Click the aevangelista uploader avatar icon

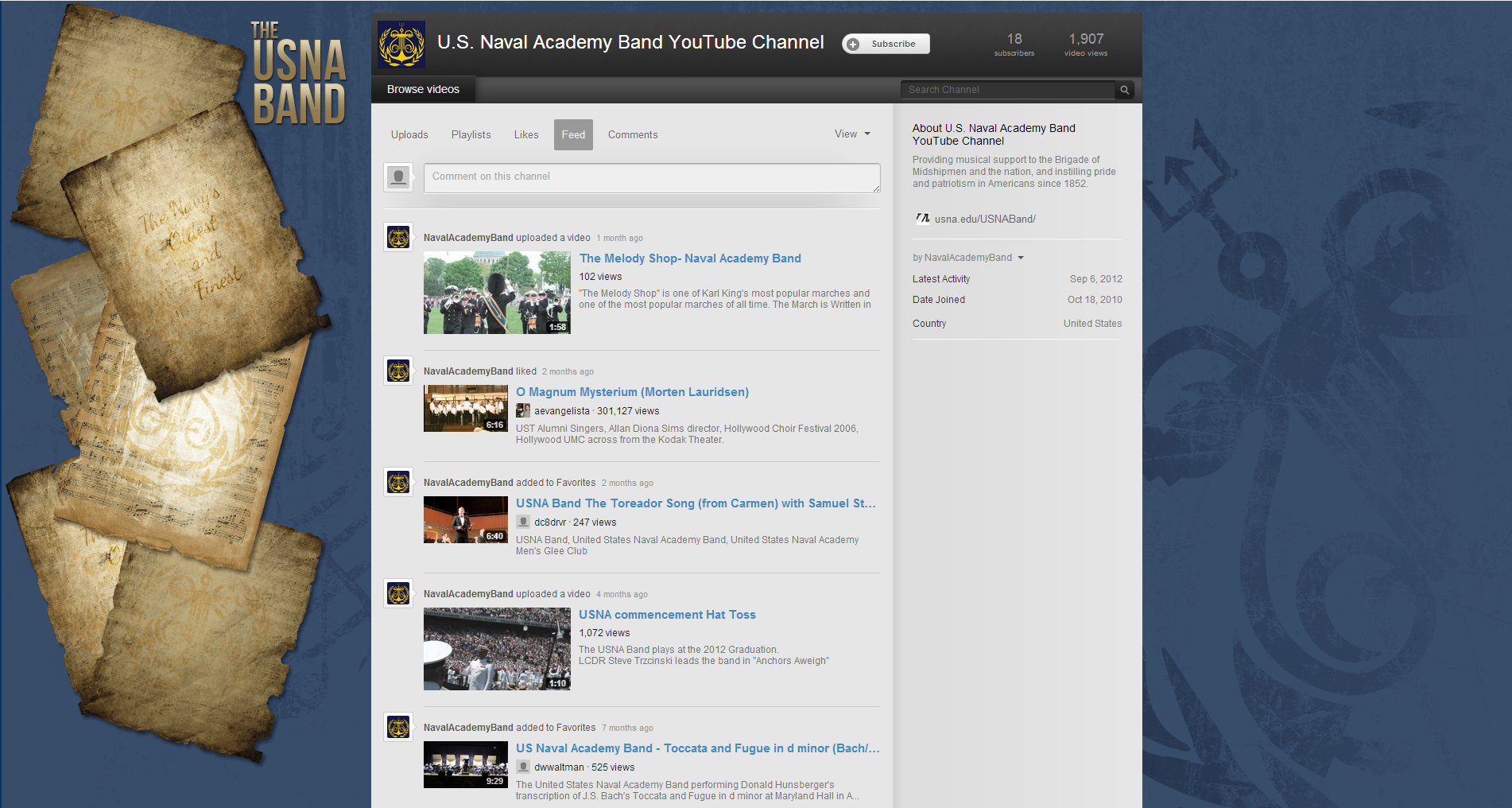coord(523,410)
